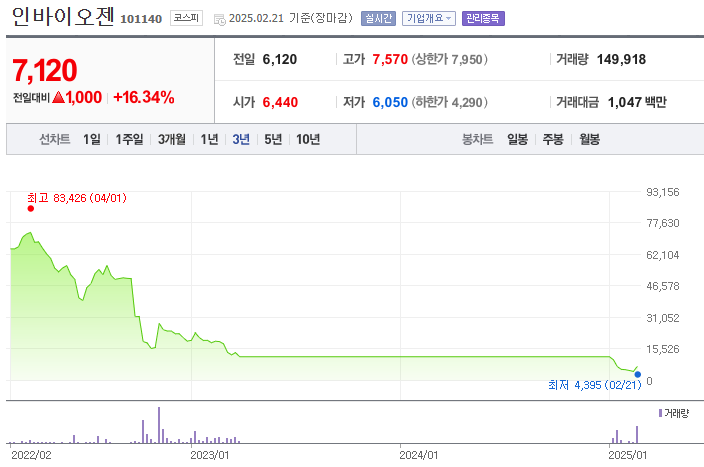Viewport: 704px width, 467px height.
Task: Click the 코스피 market label
Action: click(186, 18)
